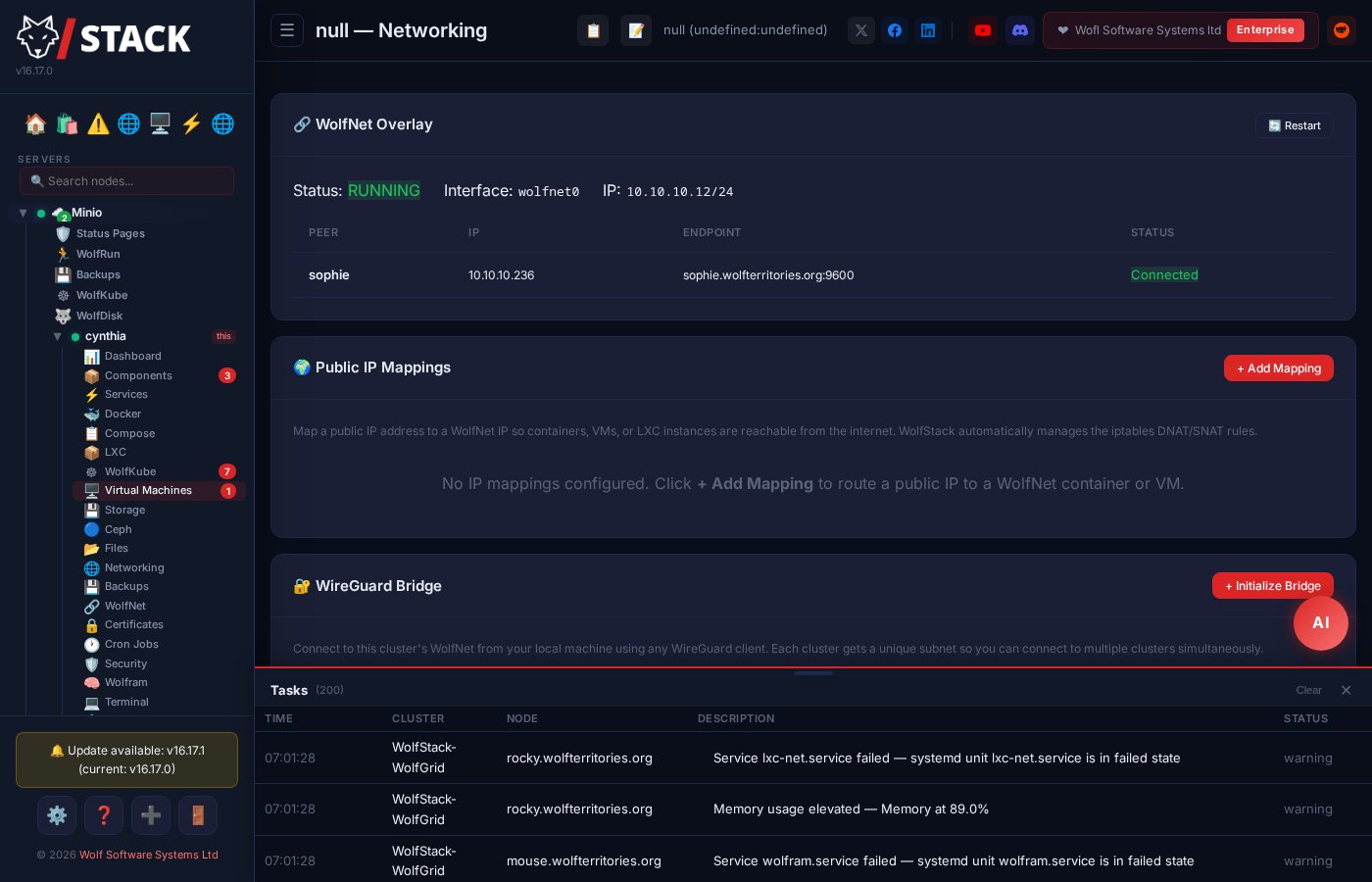The image size is (1372, 882).
Task: Open the help question mark button
Action: point(104,815)
